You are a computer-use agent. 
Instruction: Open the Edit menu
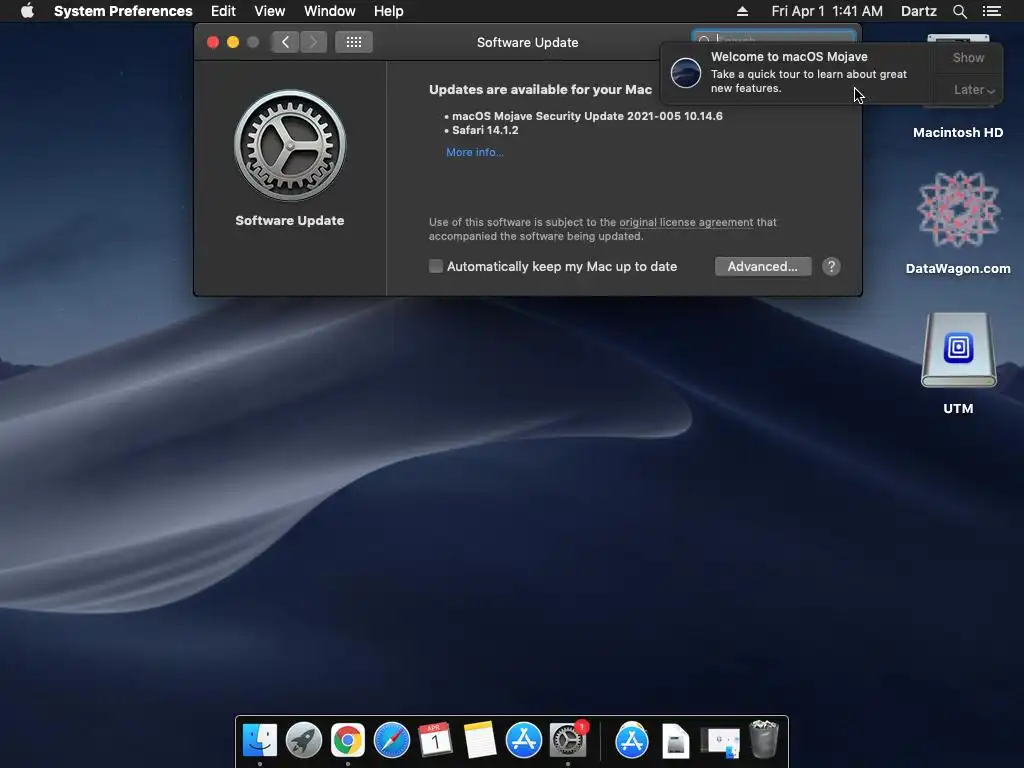223,11
